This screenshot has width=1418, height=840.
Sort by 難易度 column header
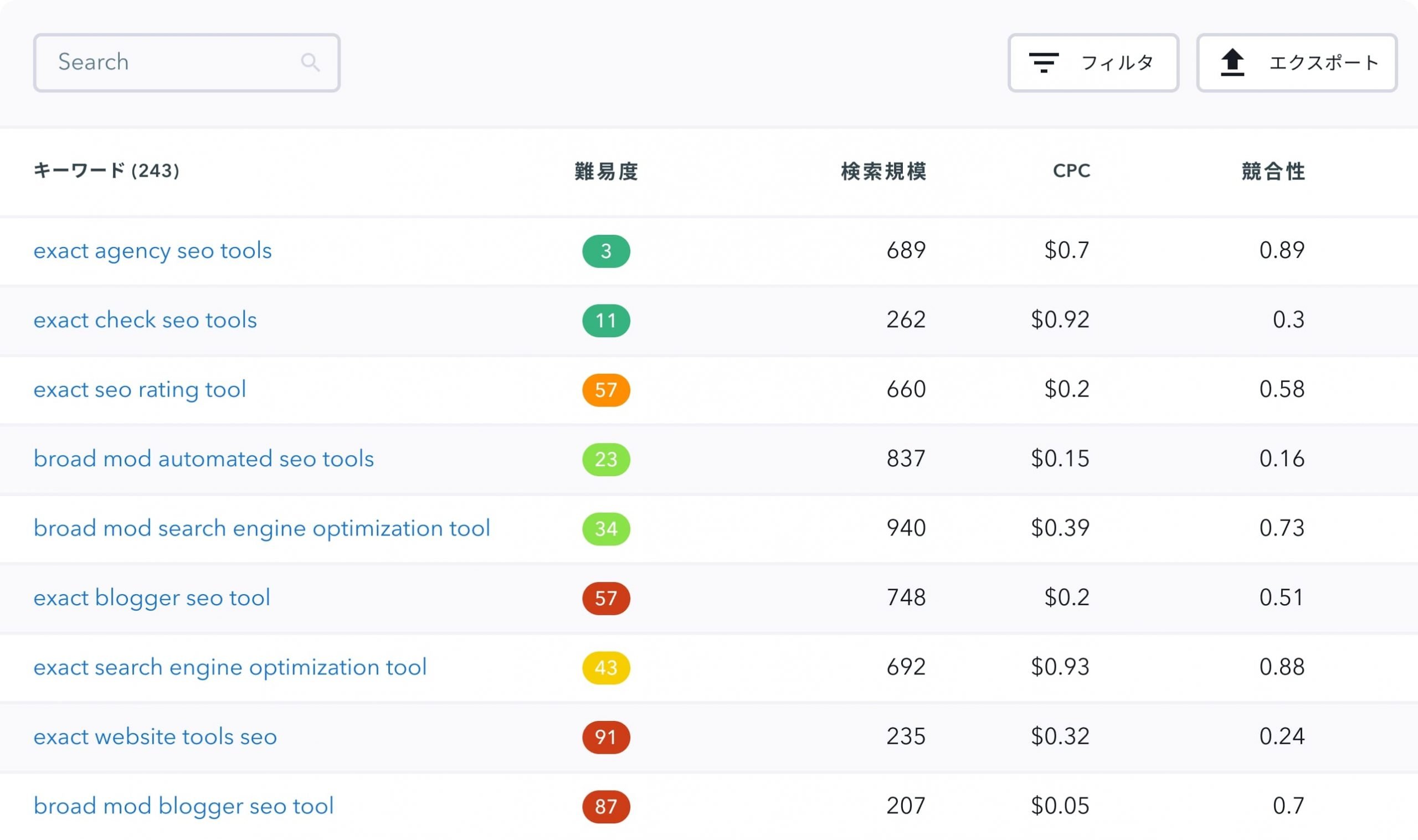(x=607, y=171)
